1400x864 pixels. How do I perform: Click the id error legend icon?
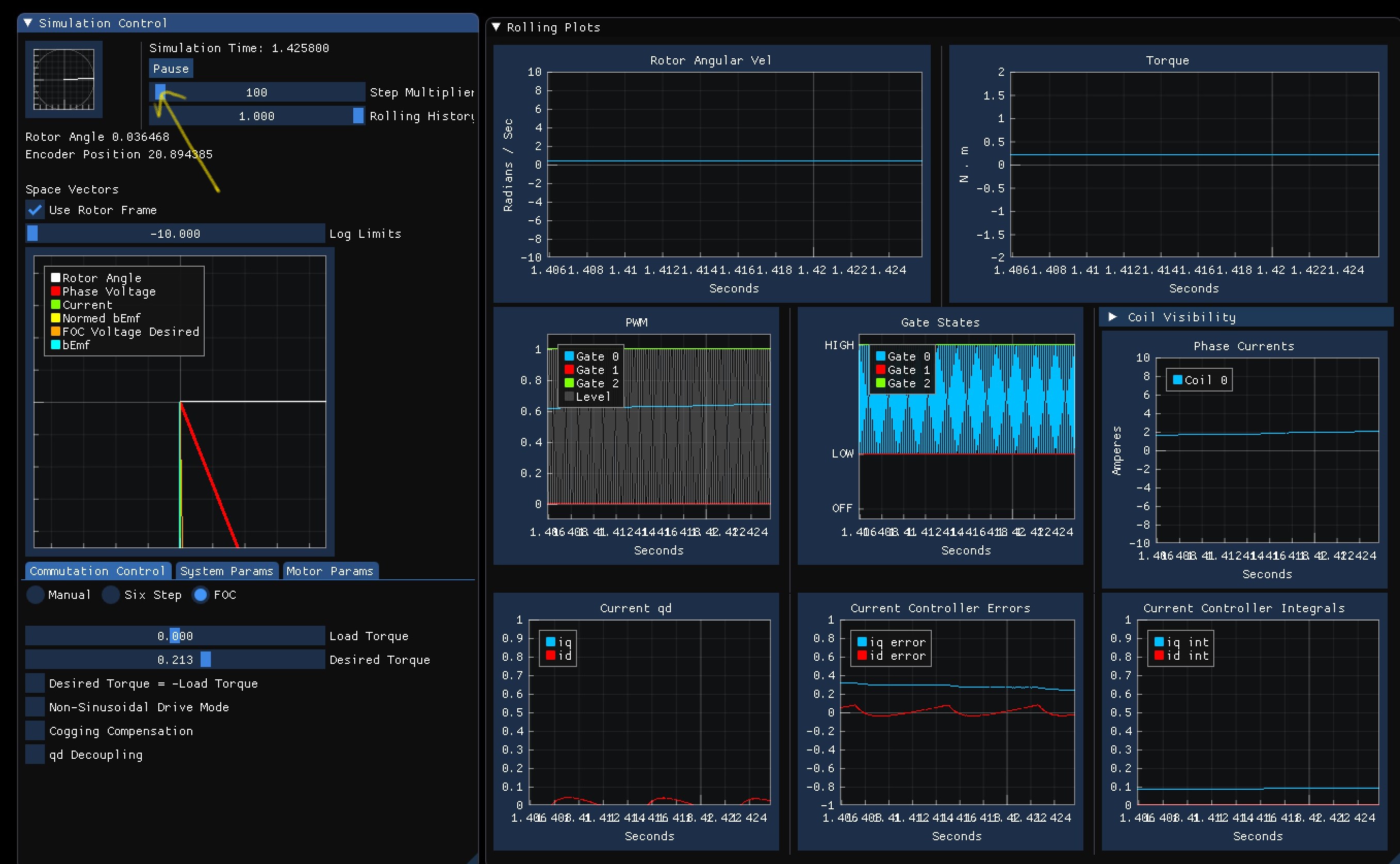(862, 656)
